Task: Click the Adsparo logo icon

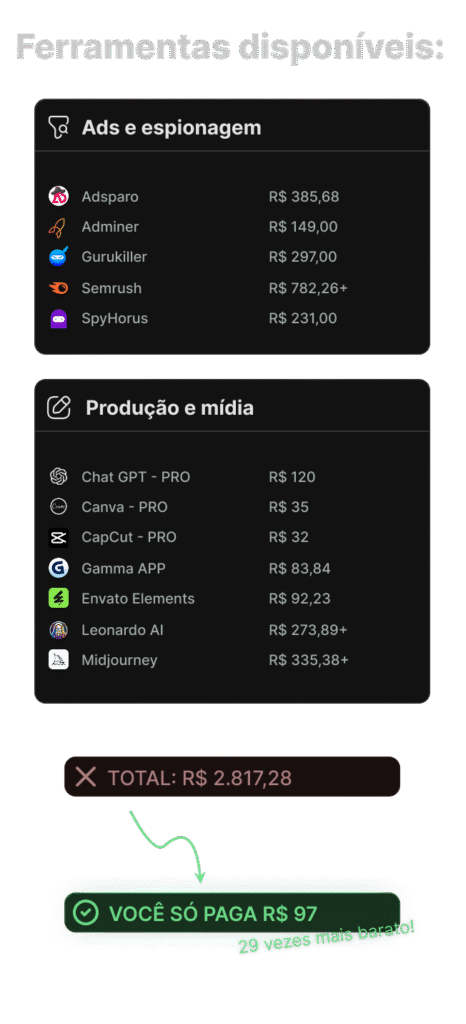Action: click(59, 197)
